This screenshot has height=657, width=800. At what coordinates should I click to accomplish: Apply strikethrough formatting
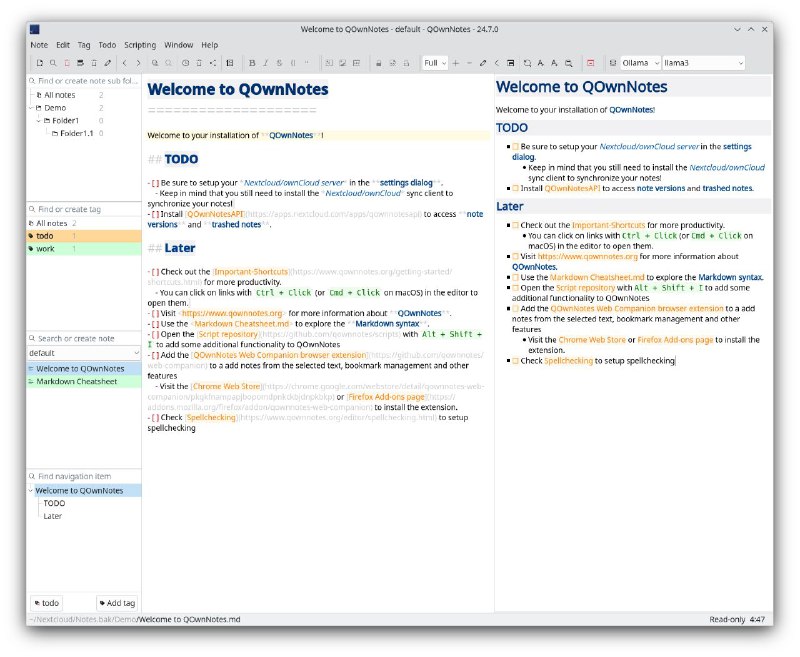click(278, 62)
